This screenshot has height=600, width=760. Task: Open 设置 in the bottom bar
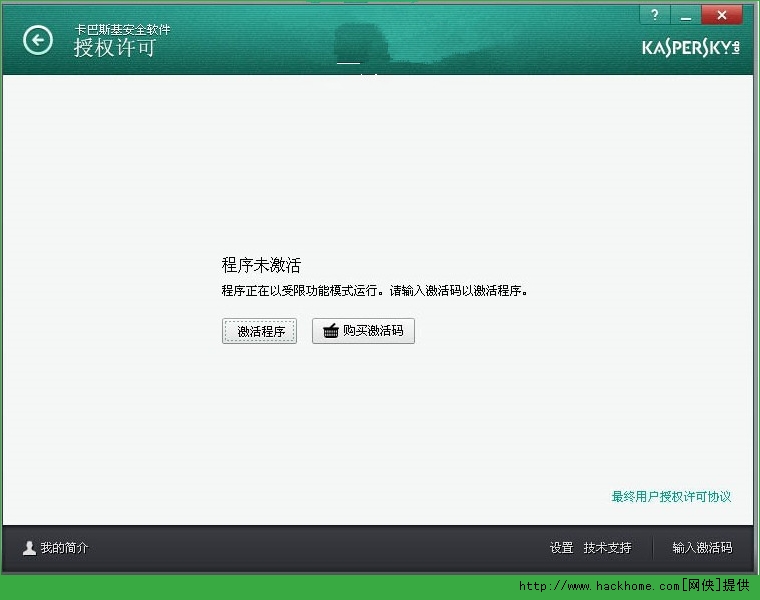click(561, 548)
